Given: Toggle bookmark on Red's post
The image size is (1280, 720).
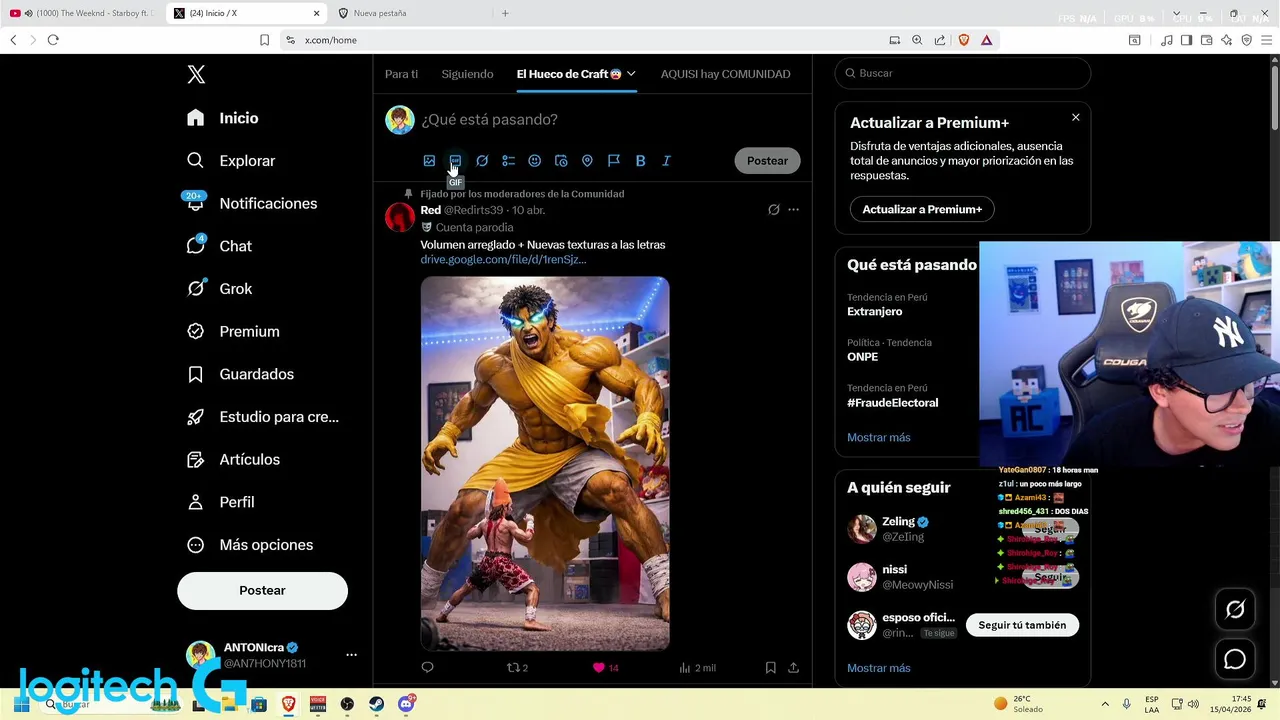Looking at the screenshot, I should click(x=770, y=667).
